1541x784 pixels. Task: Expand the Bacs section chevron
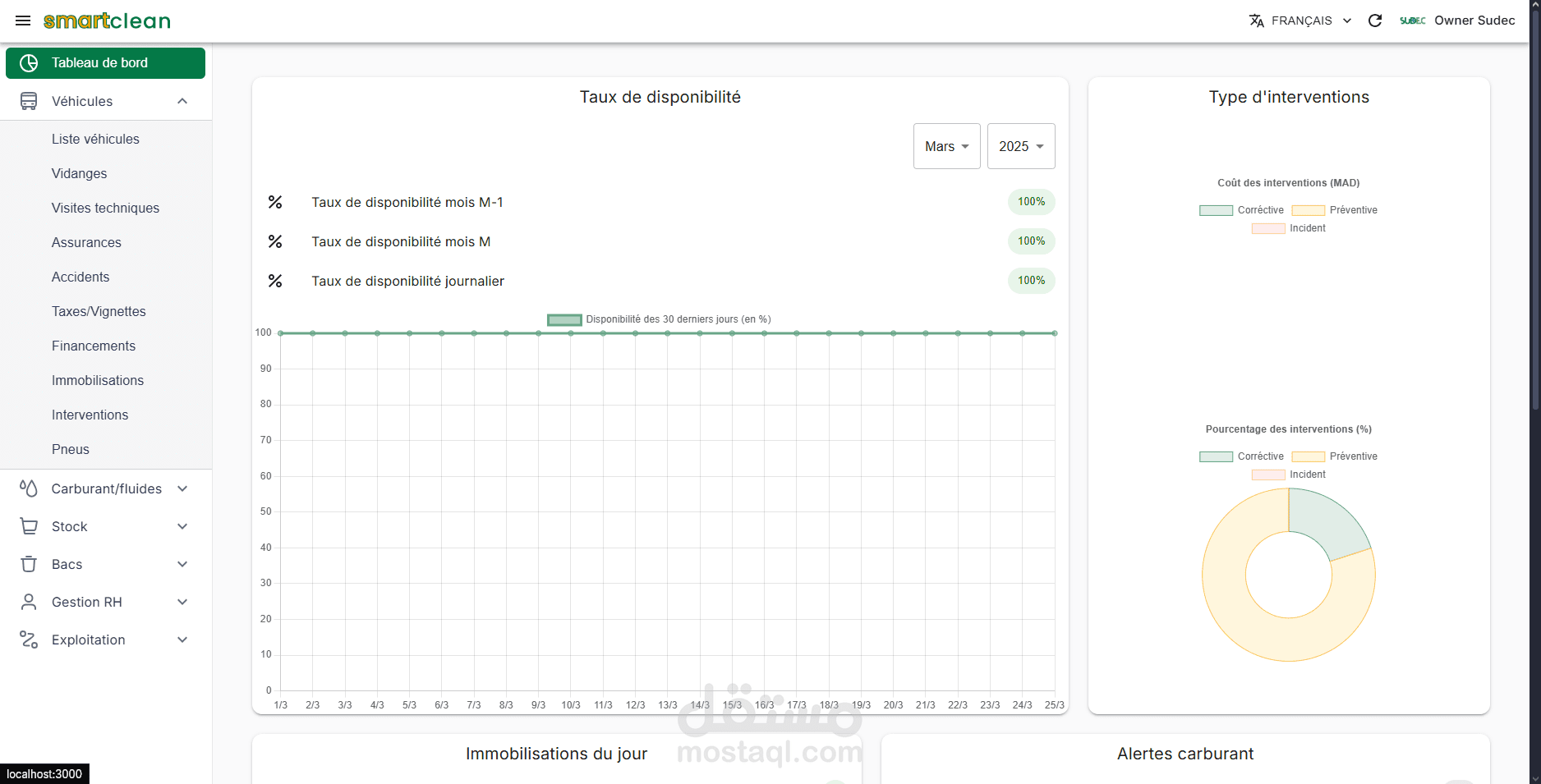(x=182, y=564)
